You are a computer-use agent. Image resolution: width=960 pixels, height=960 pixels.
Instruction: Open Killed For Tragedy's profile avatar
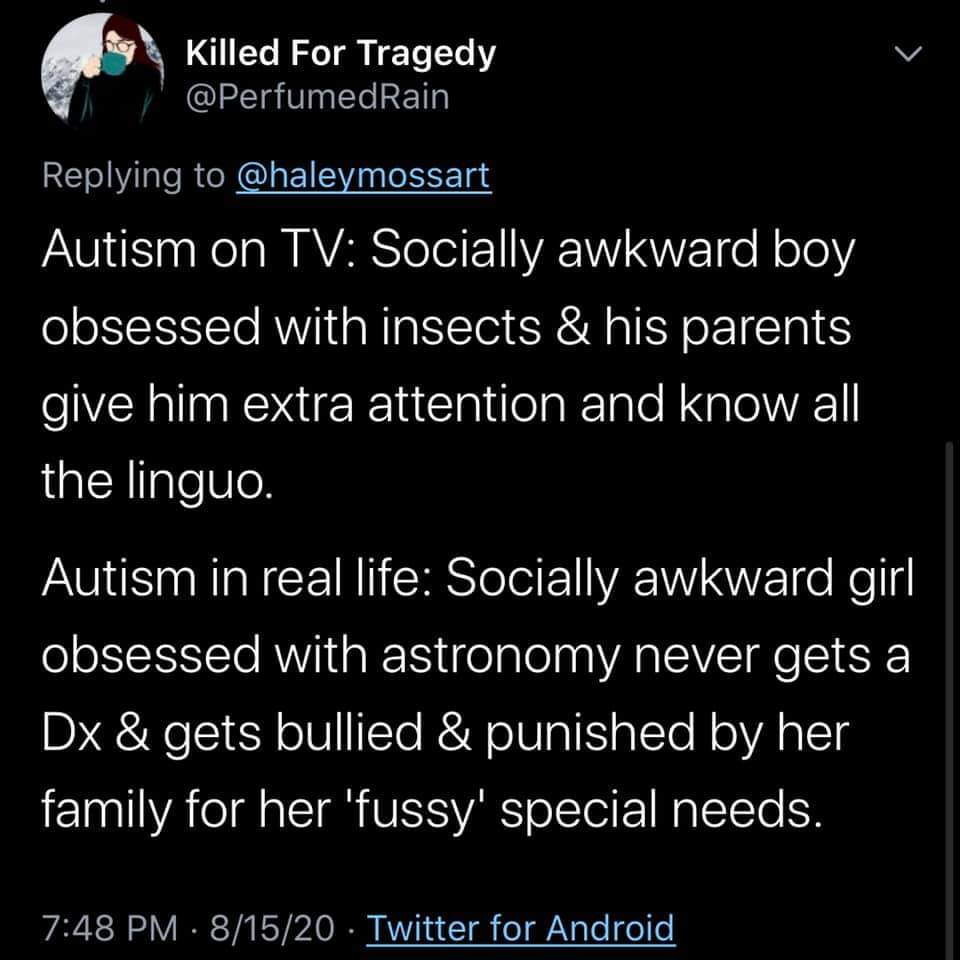tap(102, 69)
